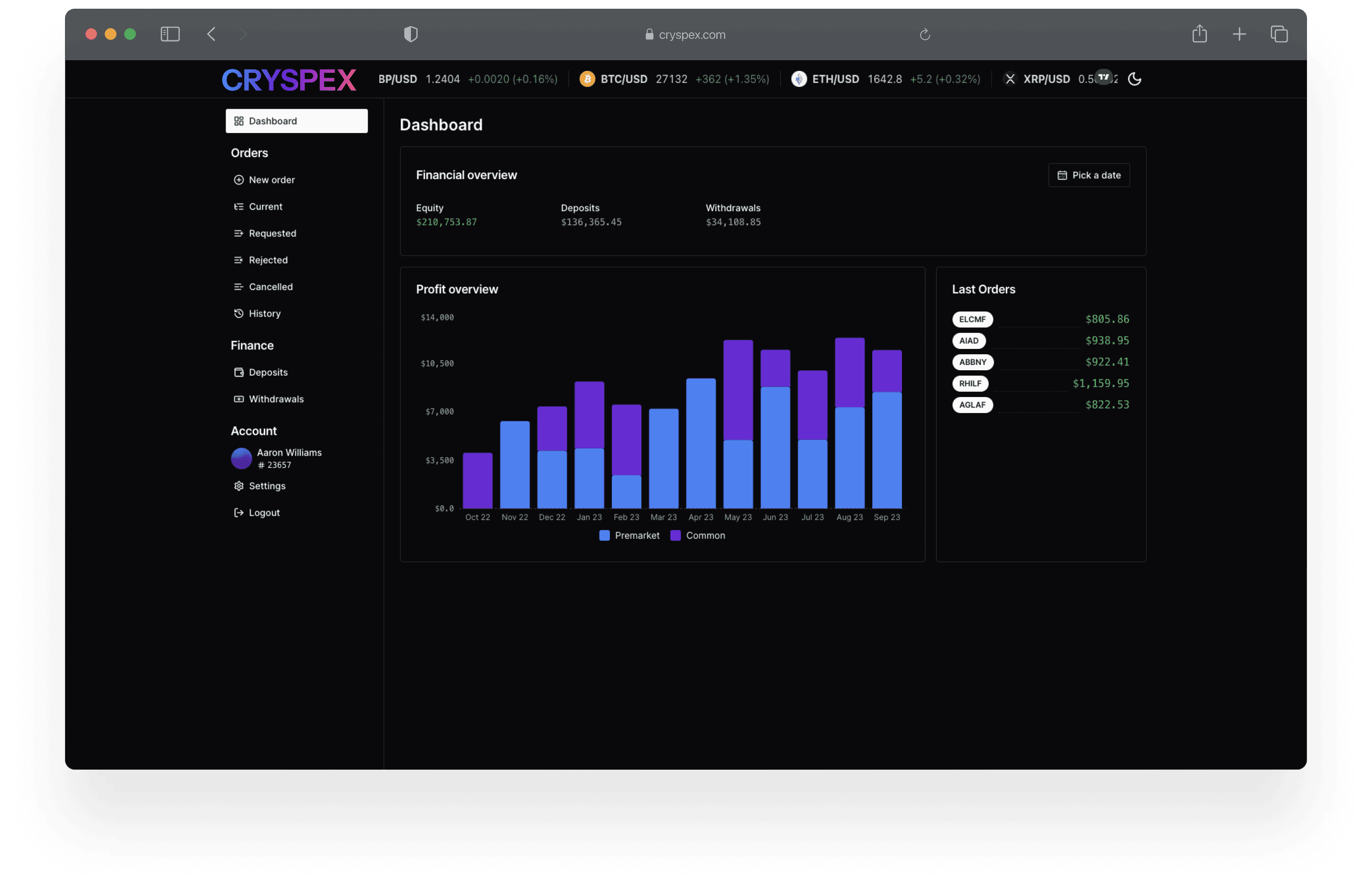Click the RHILF last order entry
This screenshot has width=1372, height=891.
[x=1040, y=383]
